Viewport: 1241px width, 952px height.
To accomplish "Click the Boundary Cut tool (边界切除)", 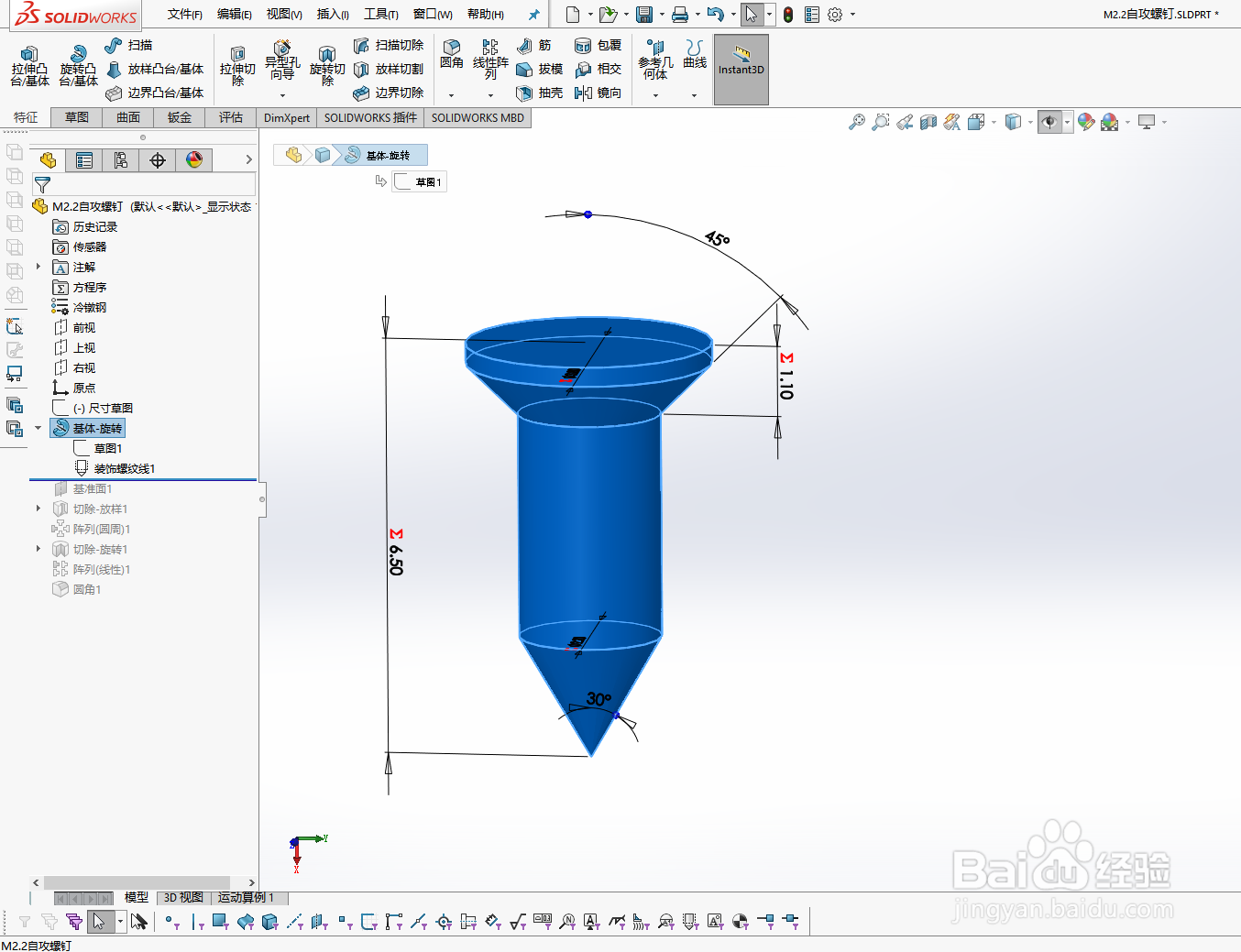I will [389, 93].
